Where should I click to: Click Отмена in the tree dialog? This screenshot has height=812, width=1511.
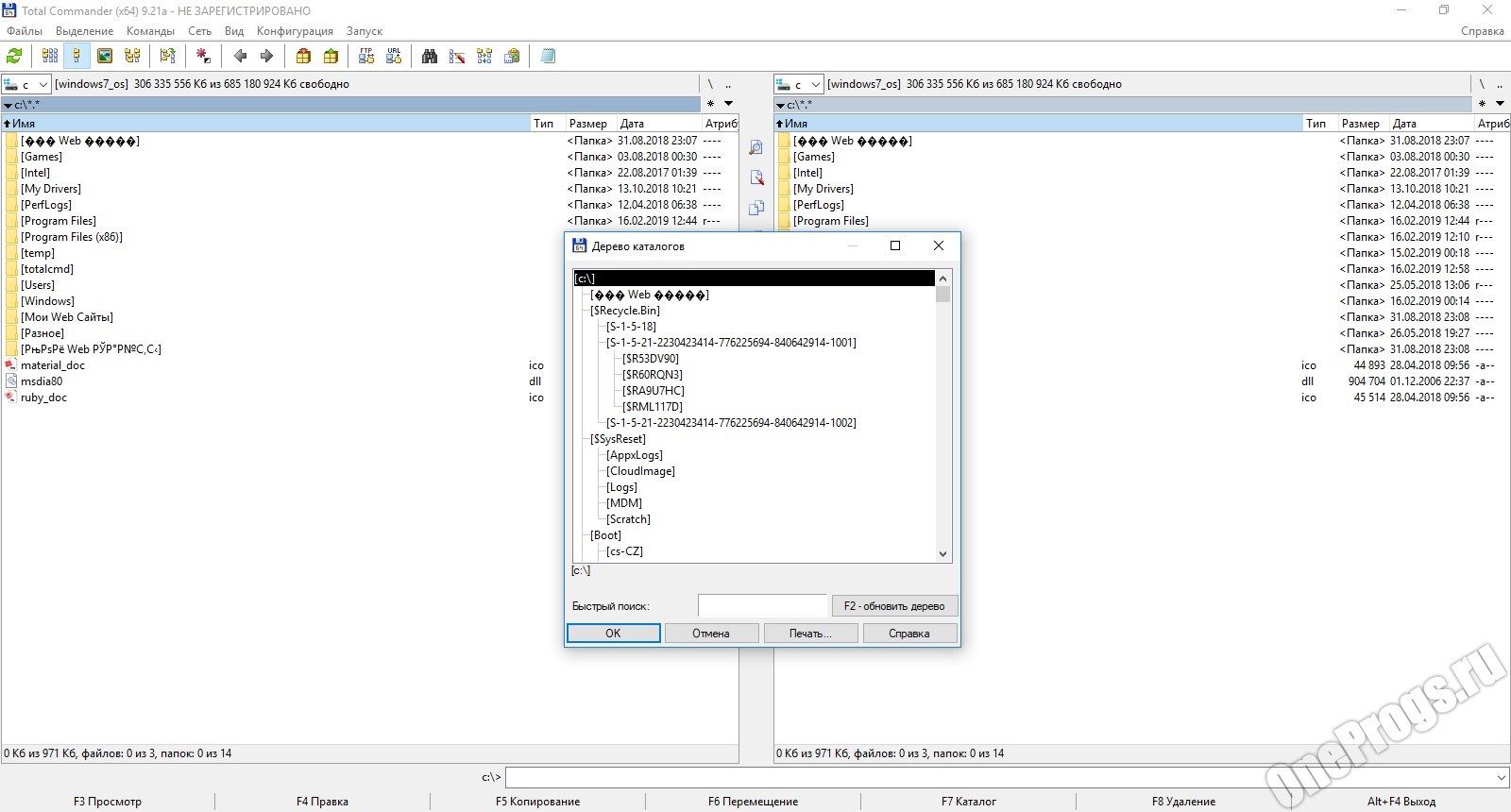pos(711,634)
